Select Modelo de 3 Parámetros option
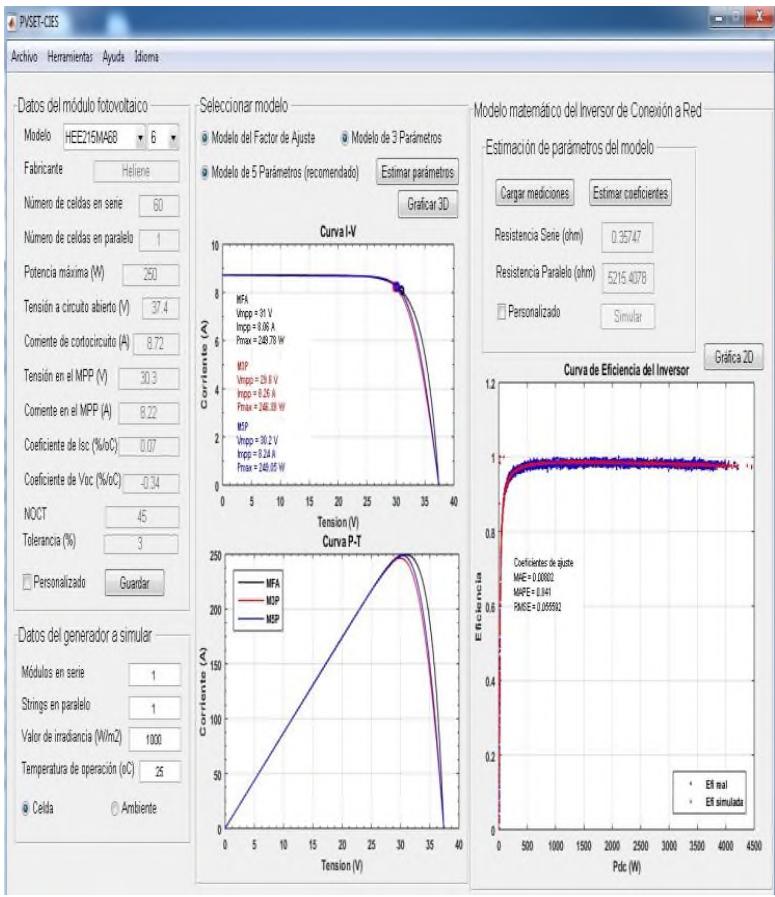Screen dimensions: 775x897 346,137
